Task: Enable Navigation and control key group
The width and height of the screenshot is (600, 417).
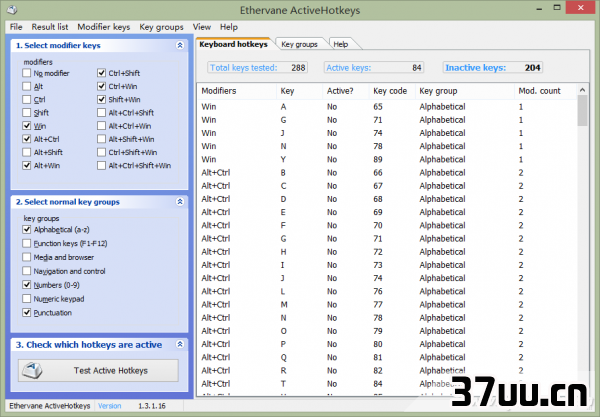Action: click(x=26, y=271)
